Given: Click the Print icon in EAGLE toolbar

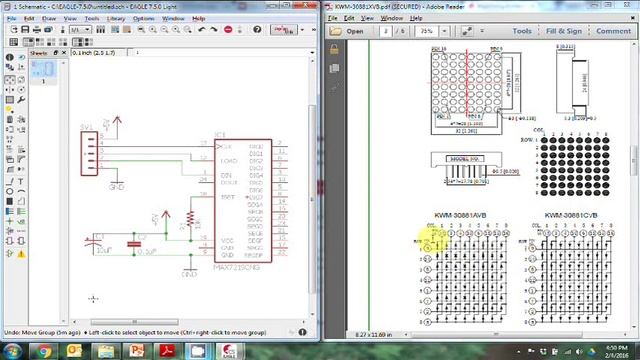Looking at the screenshot, I should (37, 29).
